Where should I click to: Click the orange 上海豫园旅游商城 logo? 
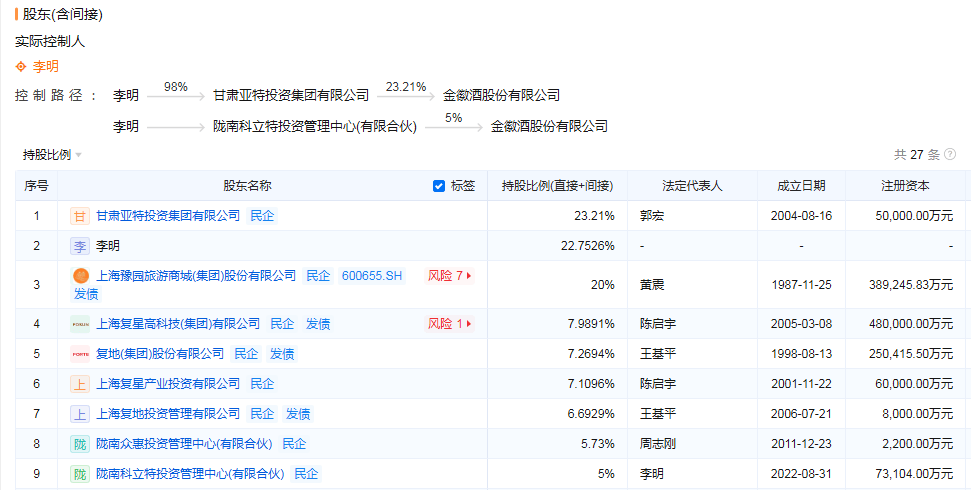[80, 276]
